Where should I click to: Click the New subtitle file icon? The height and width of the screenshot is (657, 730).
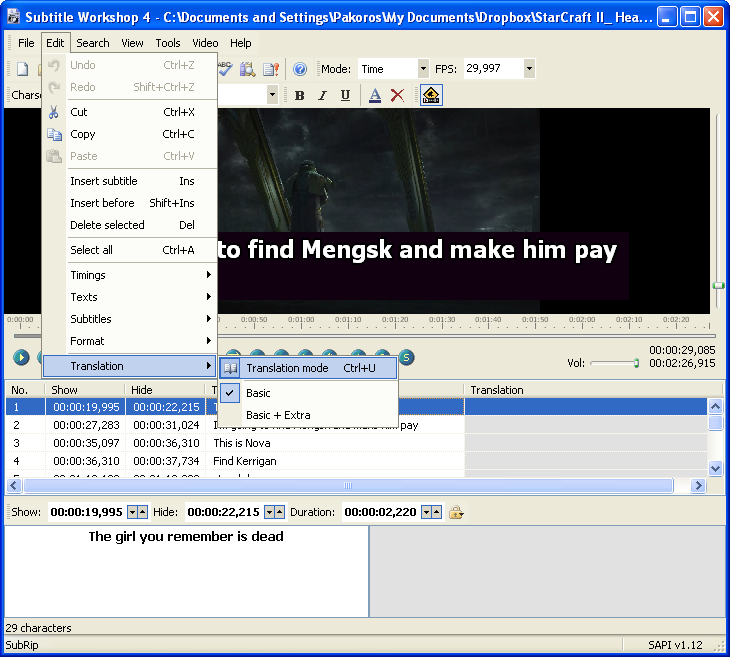point(22,69)
